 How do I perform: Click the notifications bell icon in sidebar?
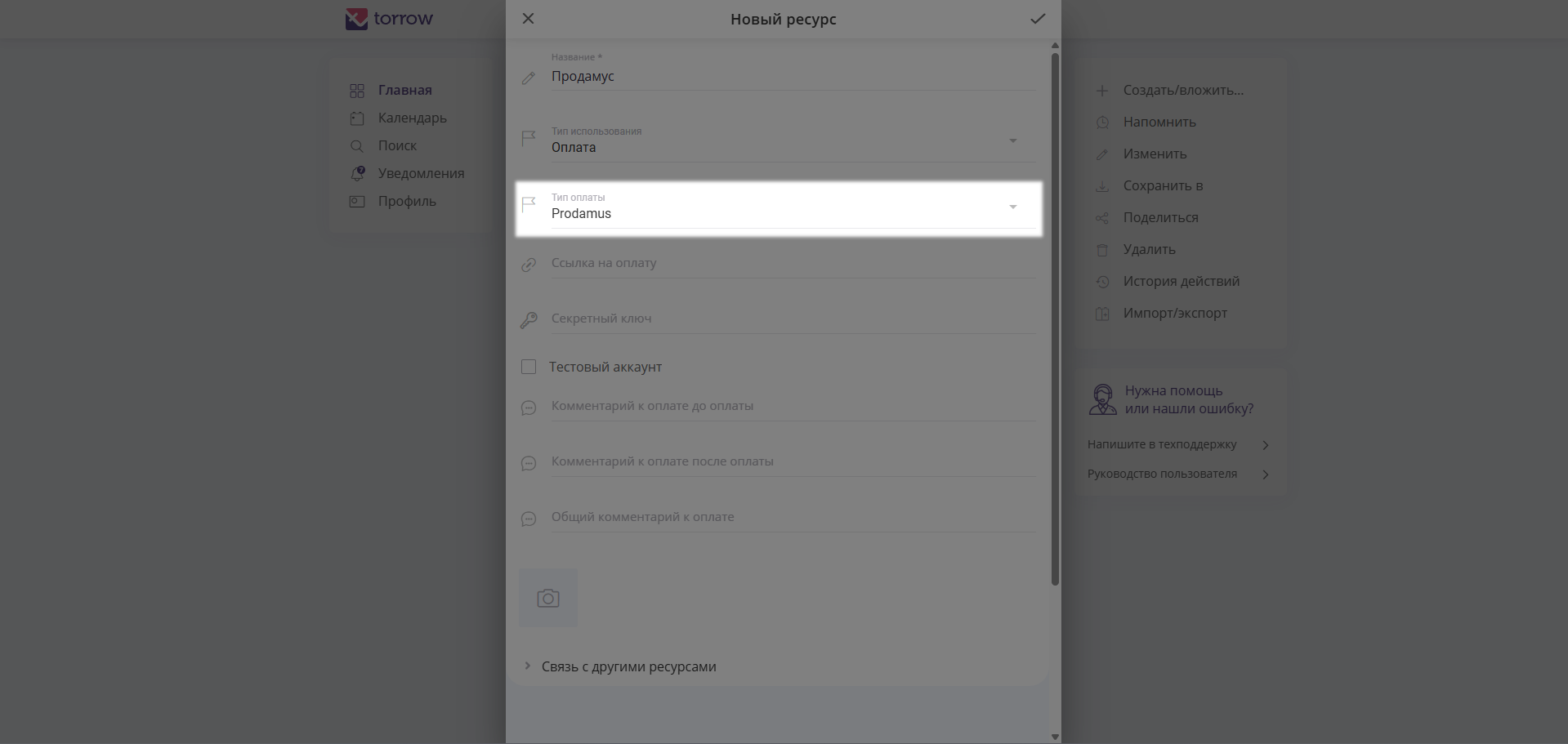[357, 173]
